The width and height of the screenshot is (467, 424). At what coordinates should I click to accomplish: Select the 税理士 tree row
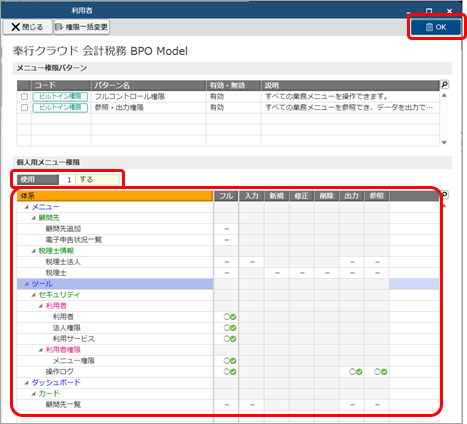115,273
